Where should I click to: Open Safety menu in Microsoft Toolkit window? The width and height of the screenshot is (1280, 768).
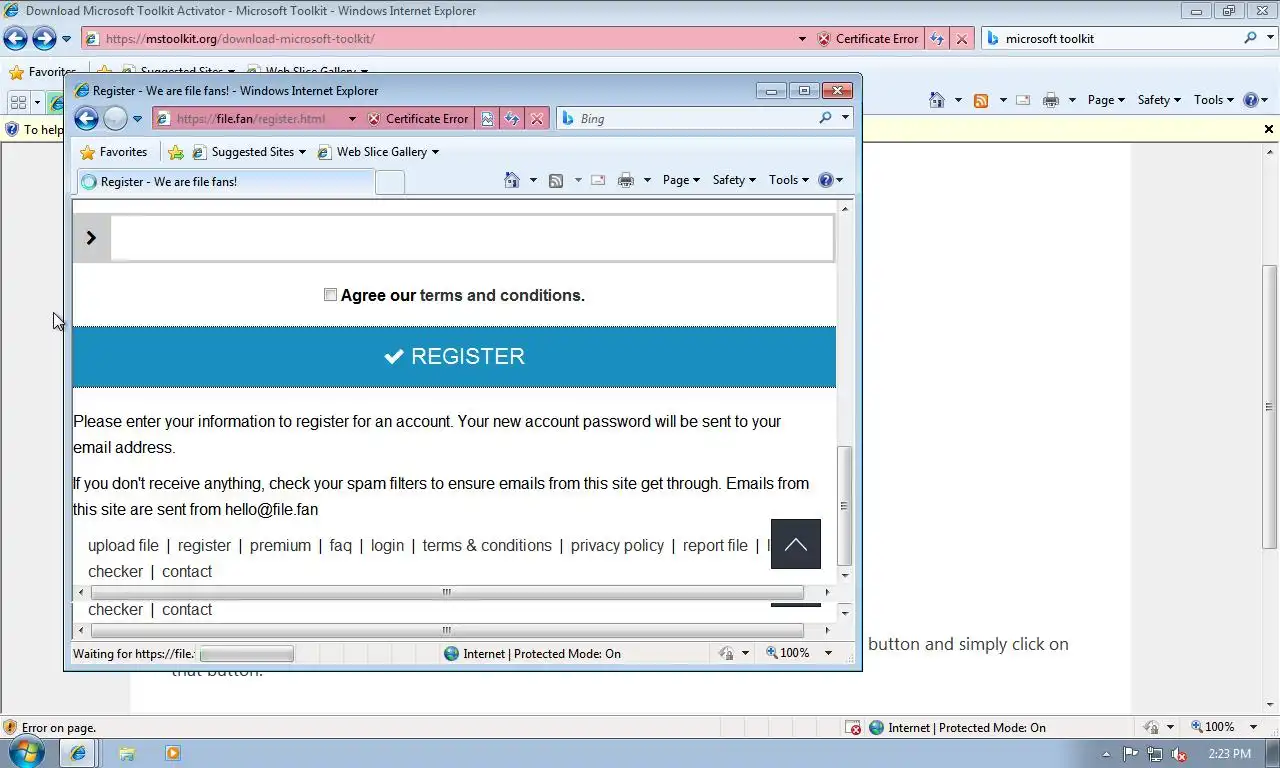point(1159,100)
